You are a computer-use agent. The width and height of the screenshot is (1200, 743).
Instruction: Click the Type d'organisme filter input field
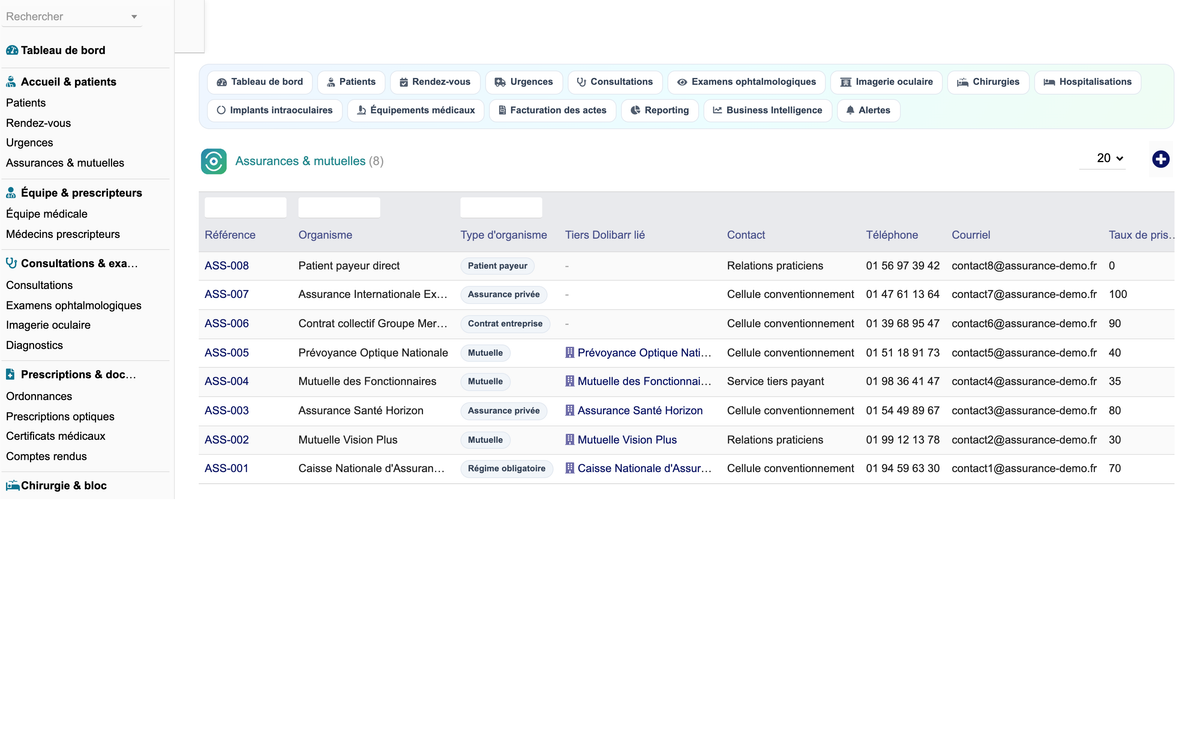click(x=501, y=207)
